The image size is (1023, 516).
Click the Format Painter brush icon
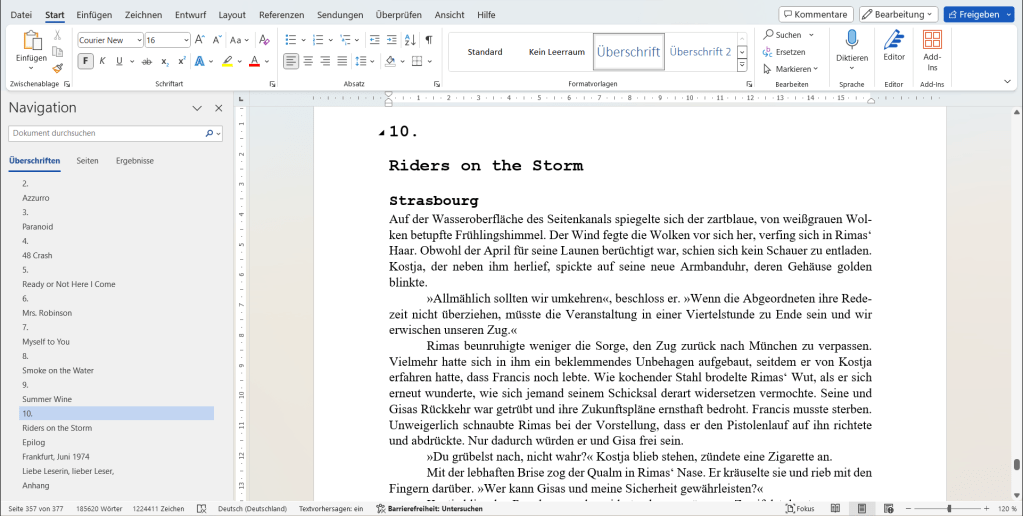click(58, 68)
